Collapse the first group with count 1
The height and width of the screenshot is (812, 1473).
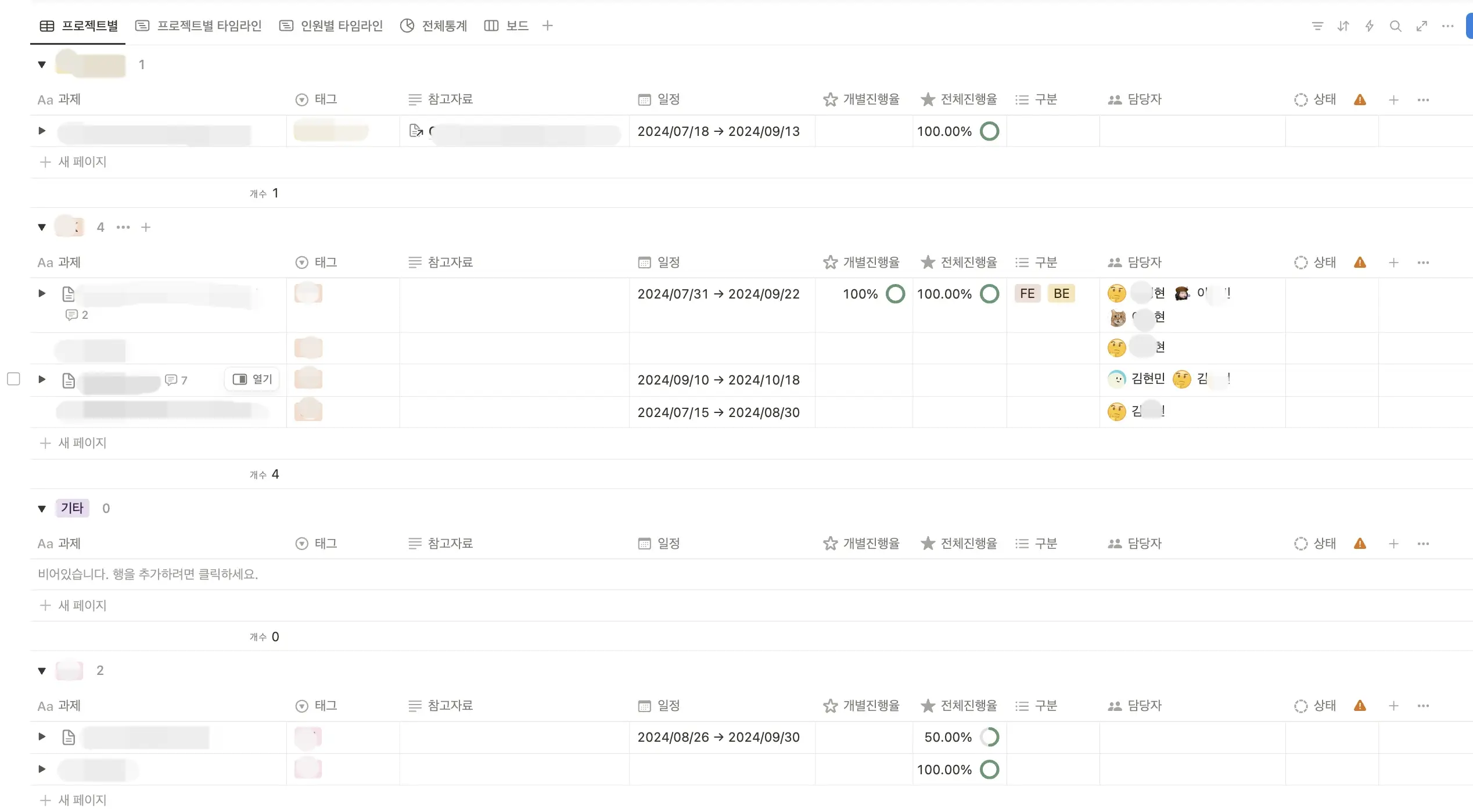[x=42, y=64]
